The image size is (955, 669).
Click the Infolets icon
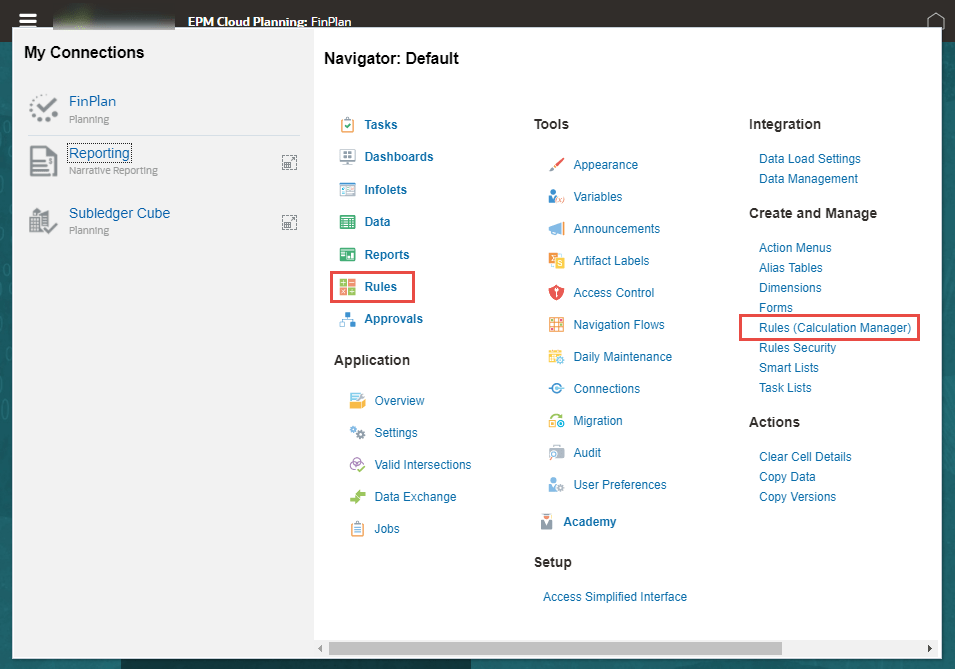click(x=347, y=189)
